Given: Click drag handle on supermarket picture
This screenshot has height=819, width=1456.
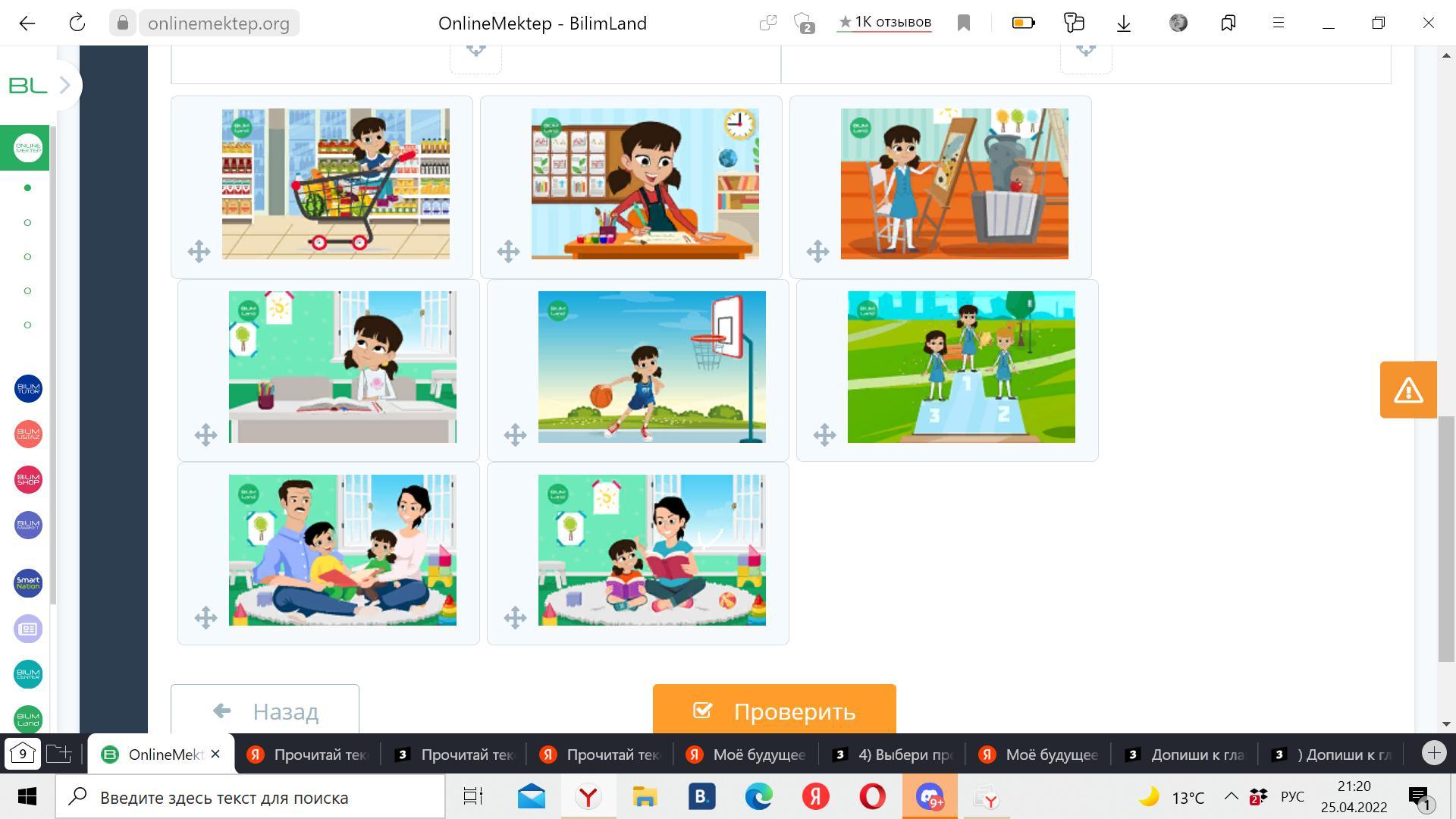Looking at the screenshot, I should click(x=199, y=252).
